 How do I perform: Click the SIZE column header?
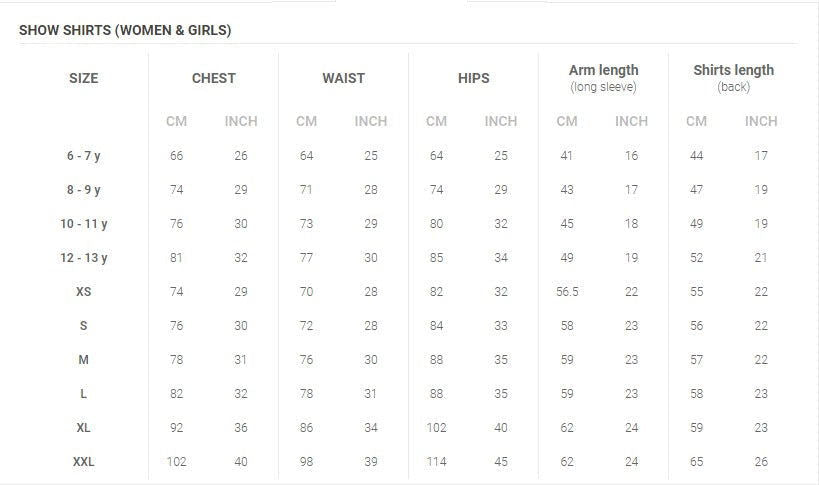point(84,78)
